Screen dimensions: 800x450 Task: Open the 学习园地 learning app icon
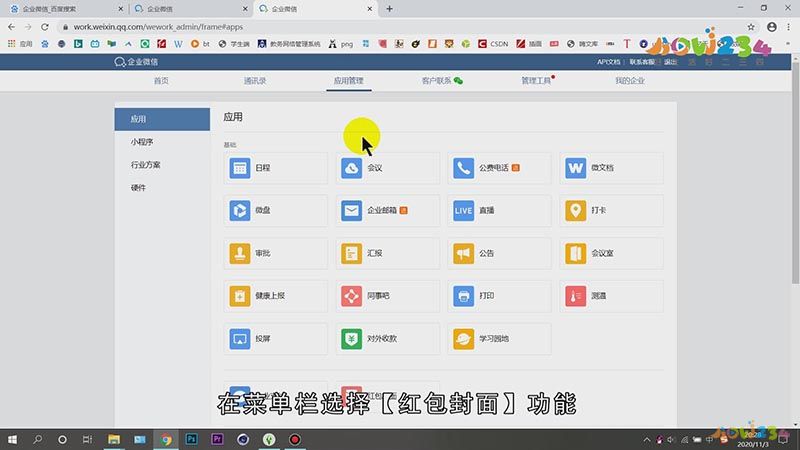(463, 338)
